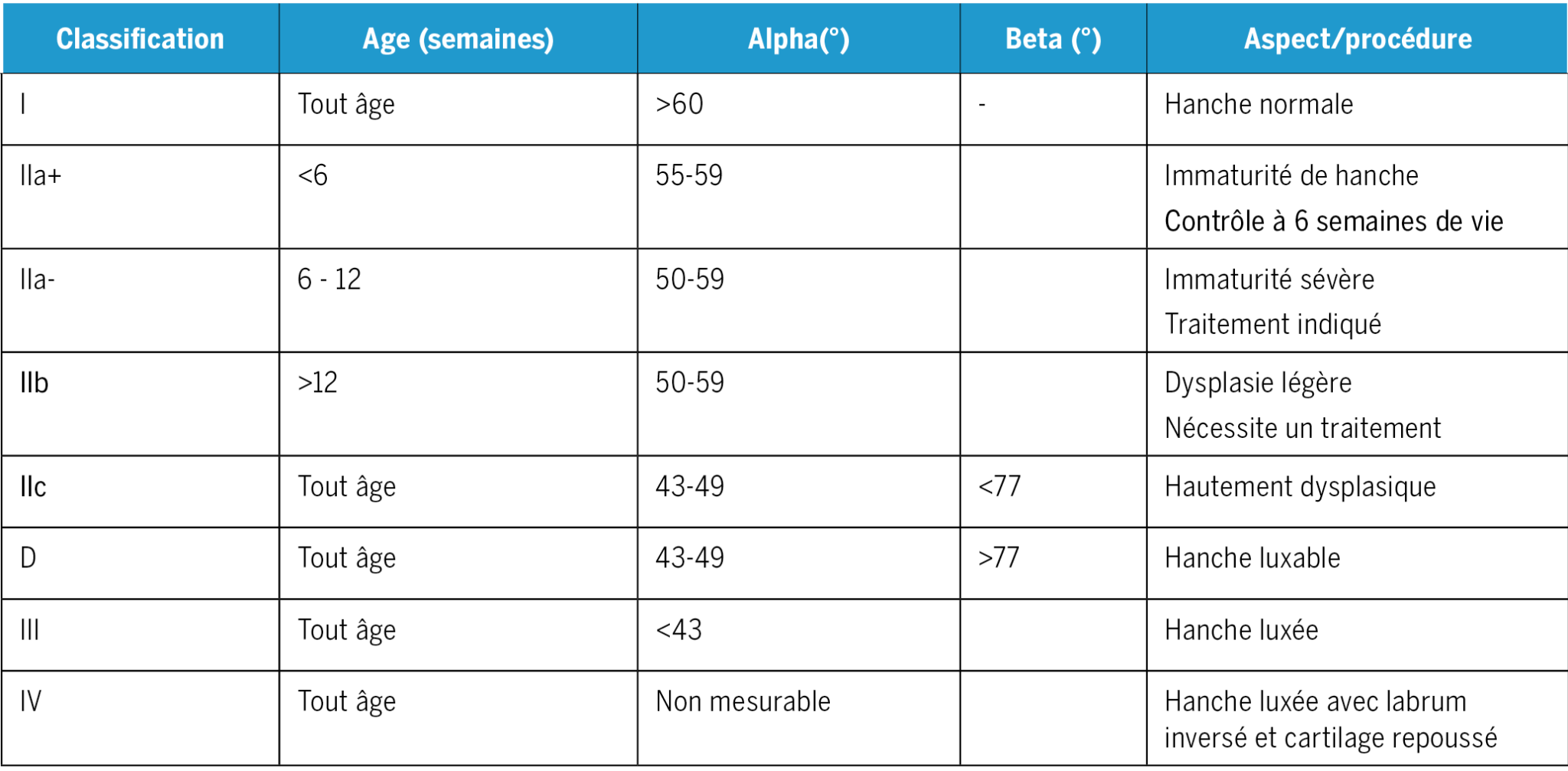Select the ">77" beta value
This screenshot has width=1568, height=771.
[999, 558]
